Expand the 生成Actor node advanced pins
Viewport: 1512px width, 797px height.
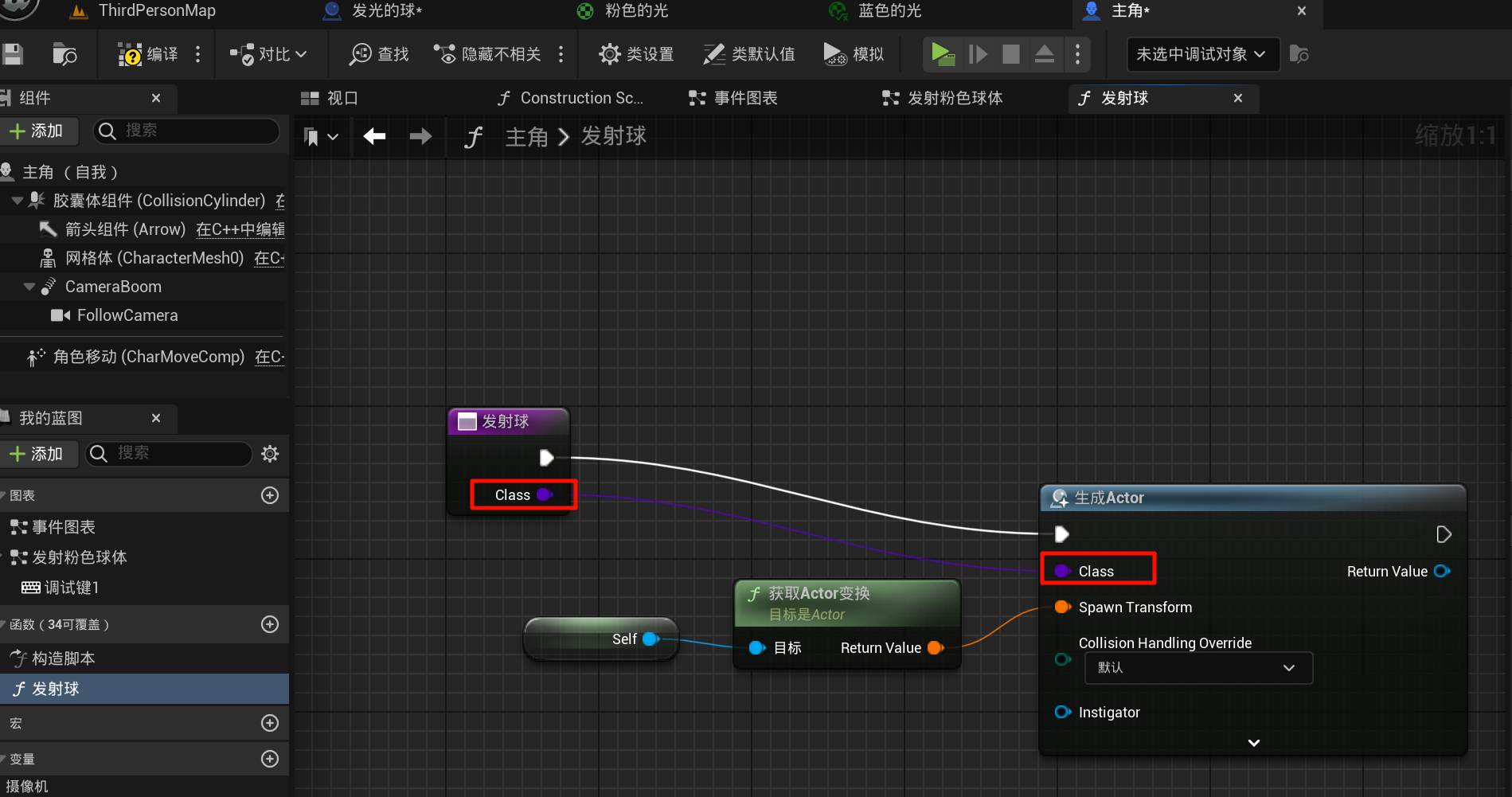pos(1253,743)
